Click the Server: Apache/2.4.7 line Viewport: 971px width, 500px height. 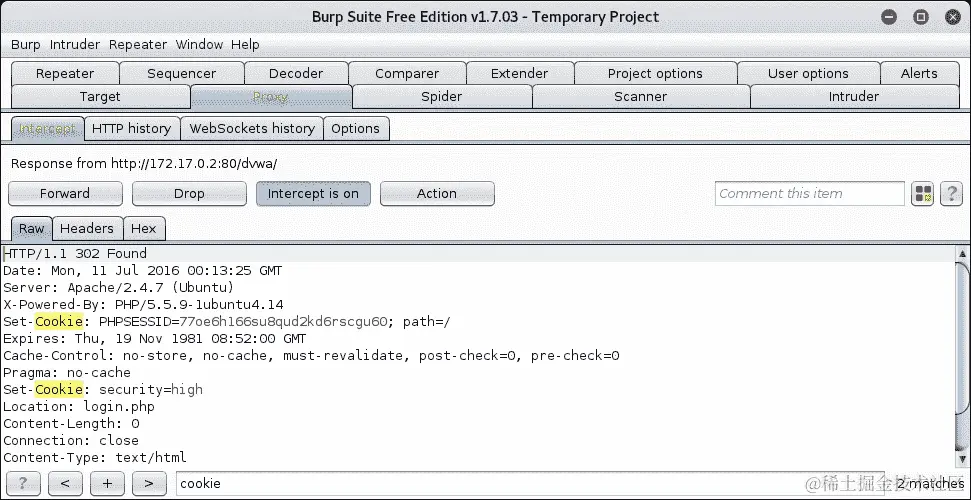pos(118,287)
